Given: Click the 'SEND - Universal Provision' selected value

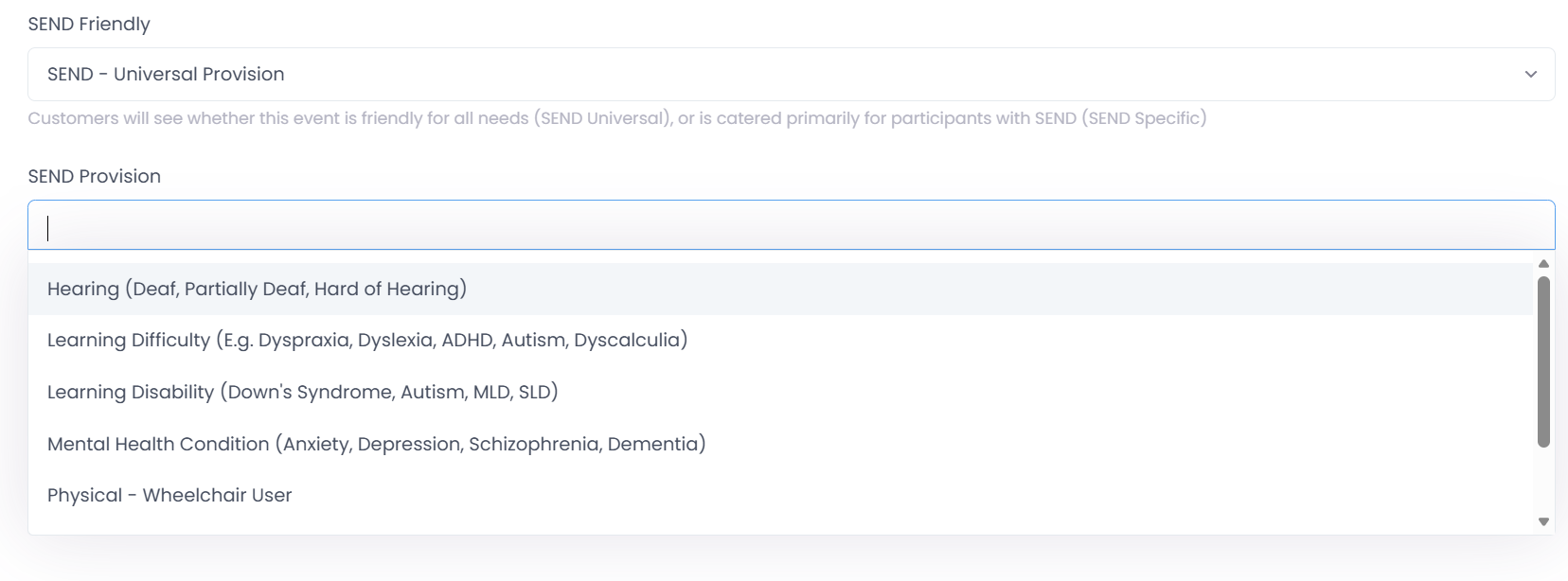Looking at the screenshot, I should 166,74.
